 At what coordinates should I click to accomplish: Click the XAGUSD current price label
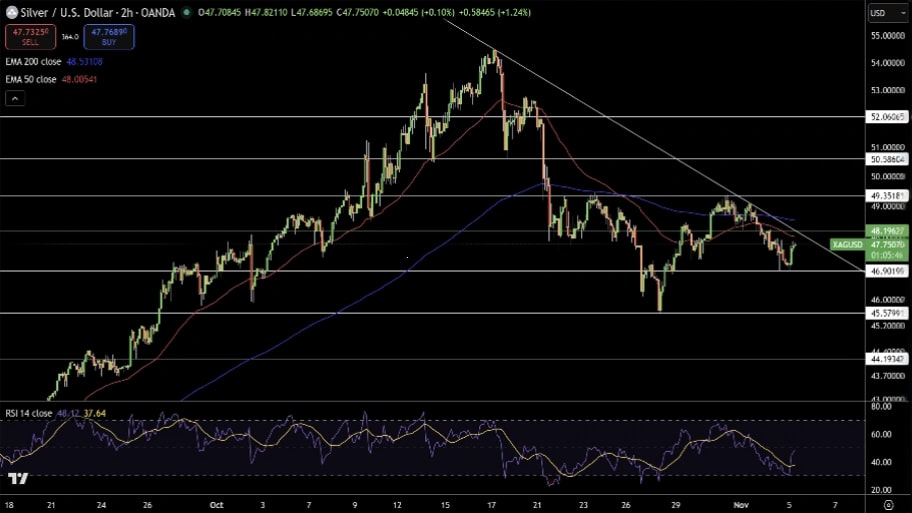tap(870, 244)
